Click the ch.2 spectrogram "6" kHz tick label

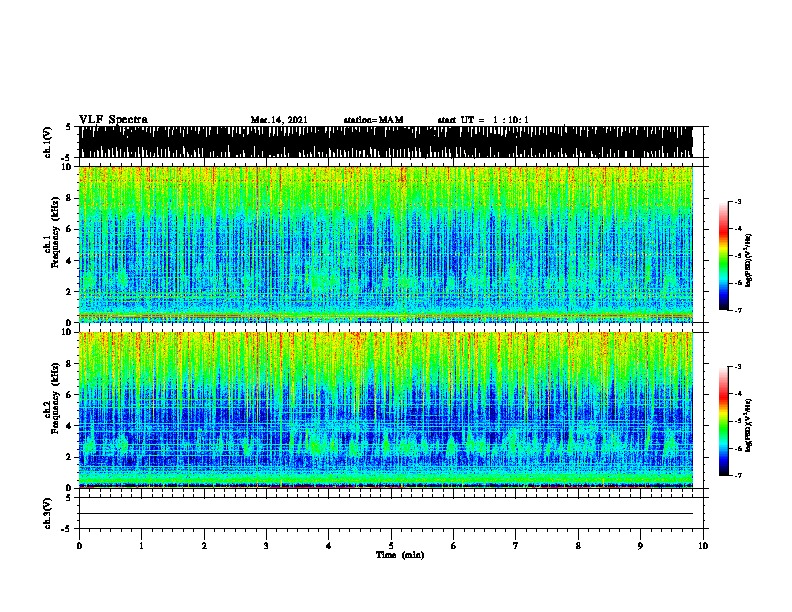point(69,395)
